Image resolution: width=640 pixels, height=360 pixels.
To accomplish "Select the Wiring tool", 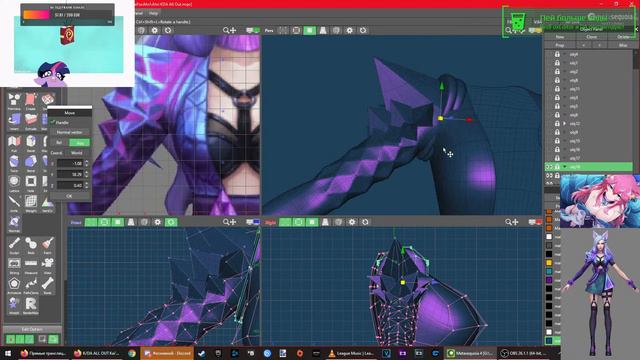I will pos(14,265).
